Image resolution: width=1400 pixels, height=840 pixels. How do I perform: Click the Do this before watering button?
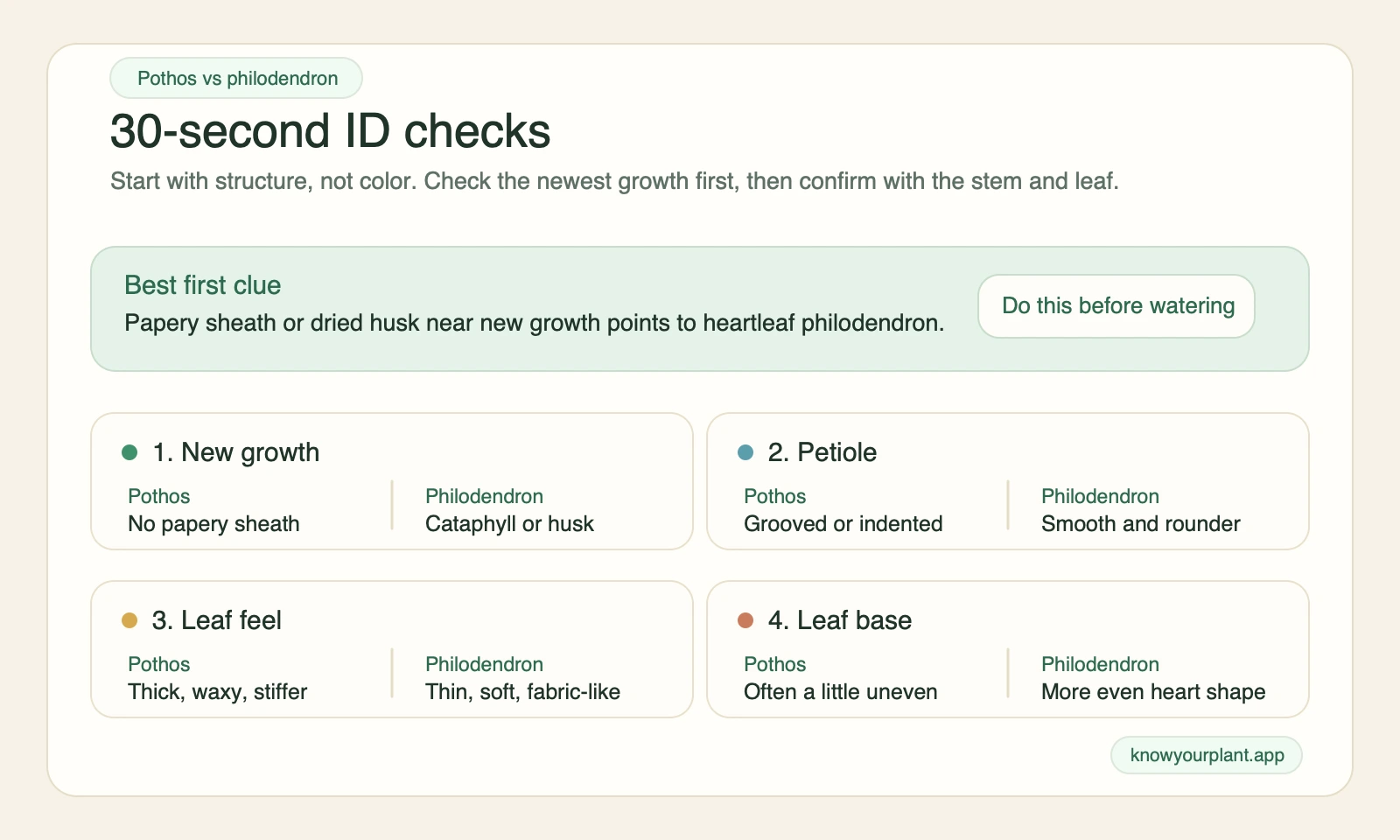pos(1116,306)
